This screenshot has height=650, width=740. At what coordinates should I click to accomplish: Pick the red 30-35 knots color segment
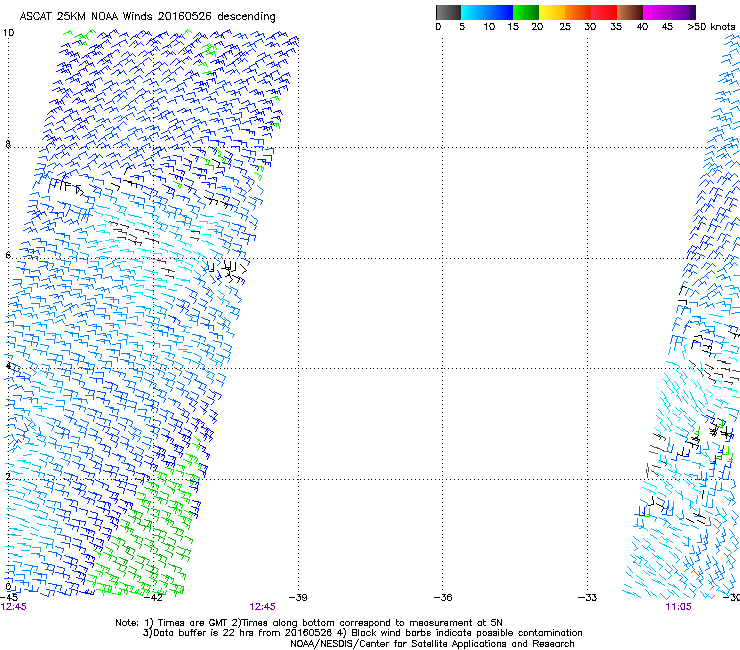604,12
